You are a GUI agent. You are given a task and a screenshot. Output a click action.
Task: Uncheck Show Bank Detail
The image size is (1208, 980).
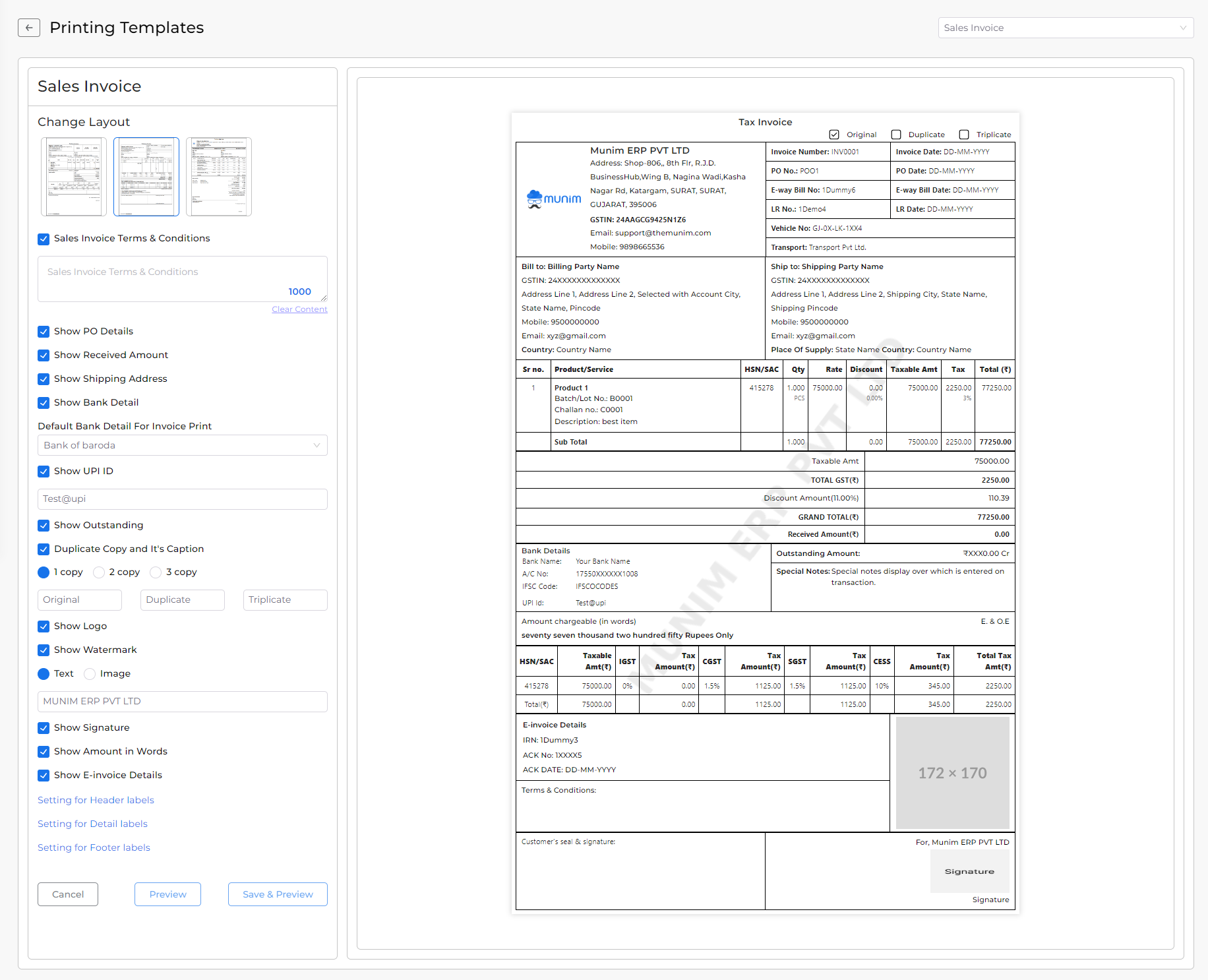44,403
